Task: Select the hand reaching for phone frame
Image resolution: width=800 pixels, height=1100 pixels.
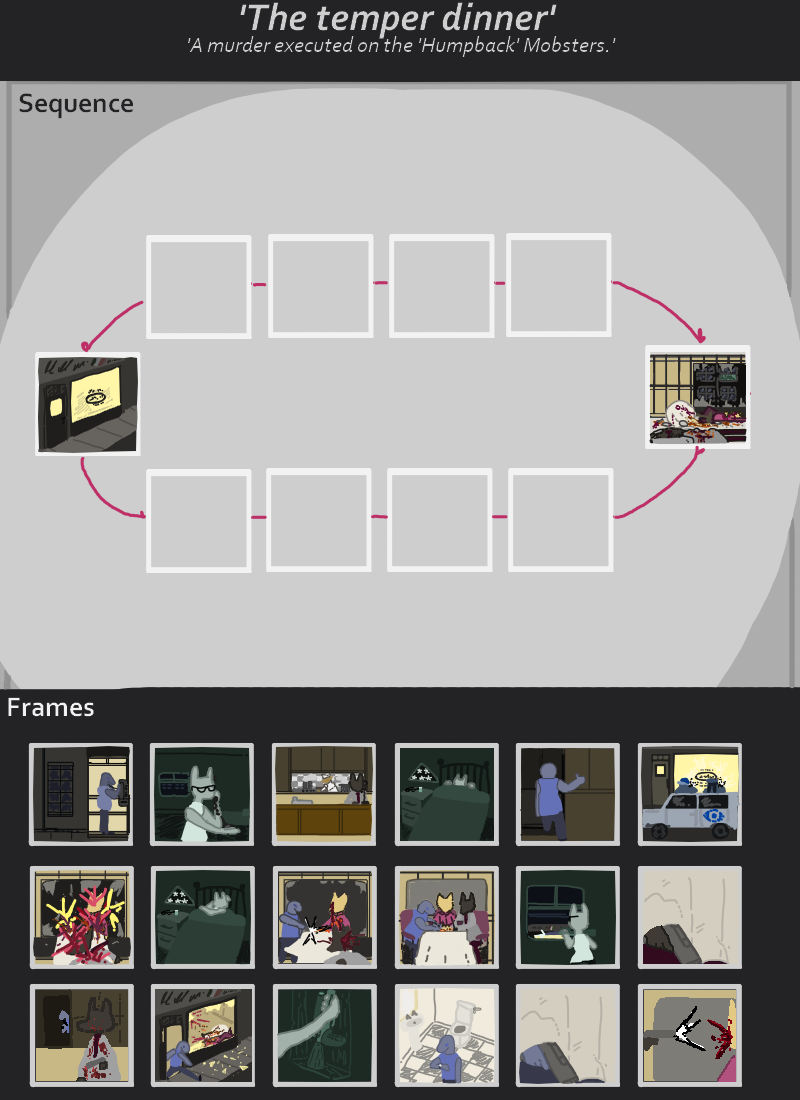Action: click(x=324, y=1035)
